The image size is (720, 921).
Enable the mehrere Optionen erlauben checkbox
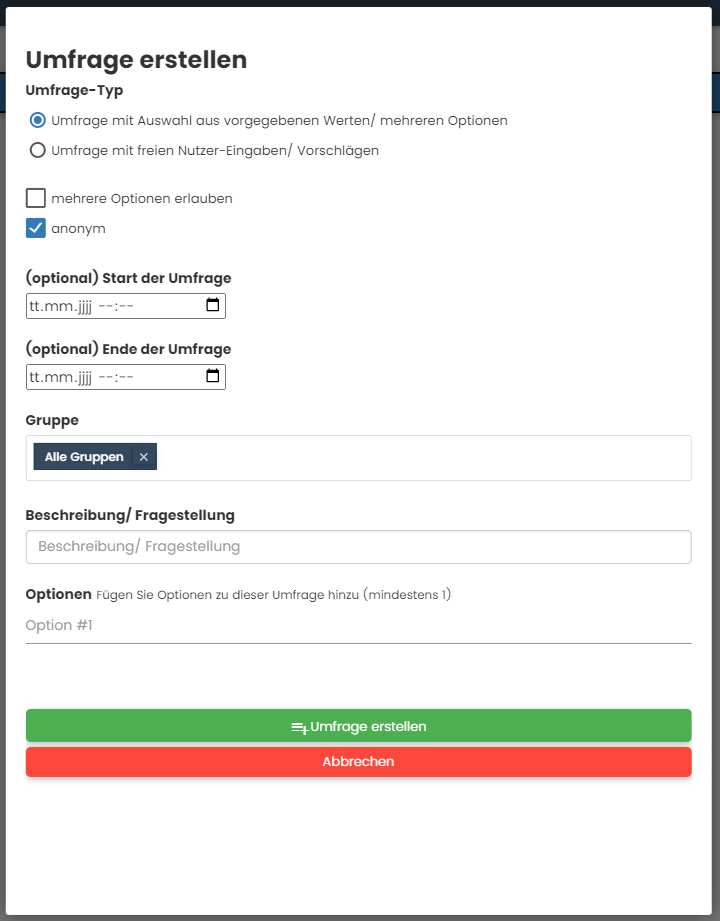click(36, 198)
